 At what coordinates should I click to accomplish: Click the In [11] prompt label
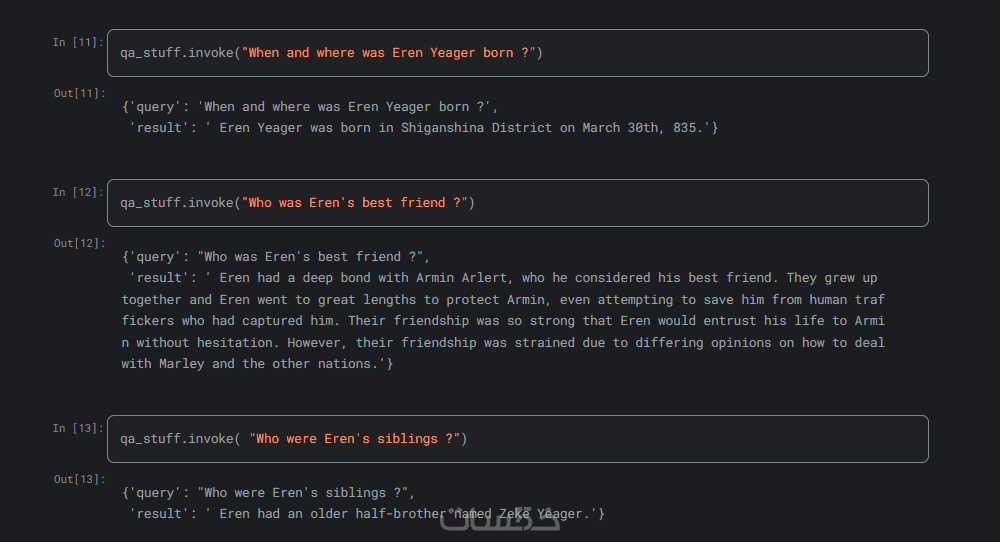tap(78, 42)
